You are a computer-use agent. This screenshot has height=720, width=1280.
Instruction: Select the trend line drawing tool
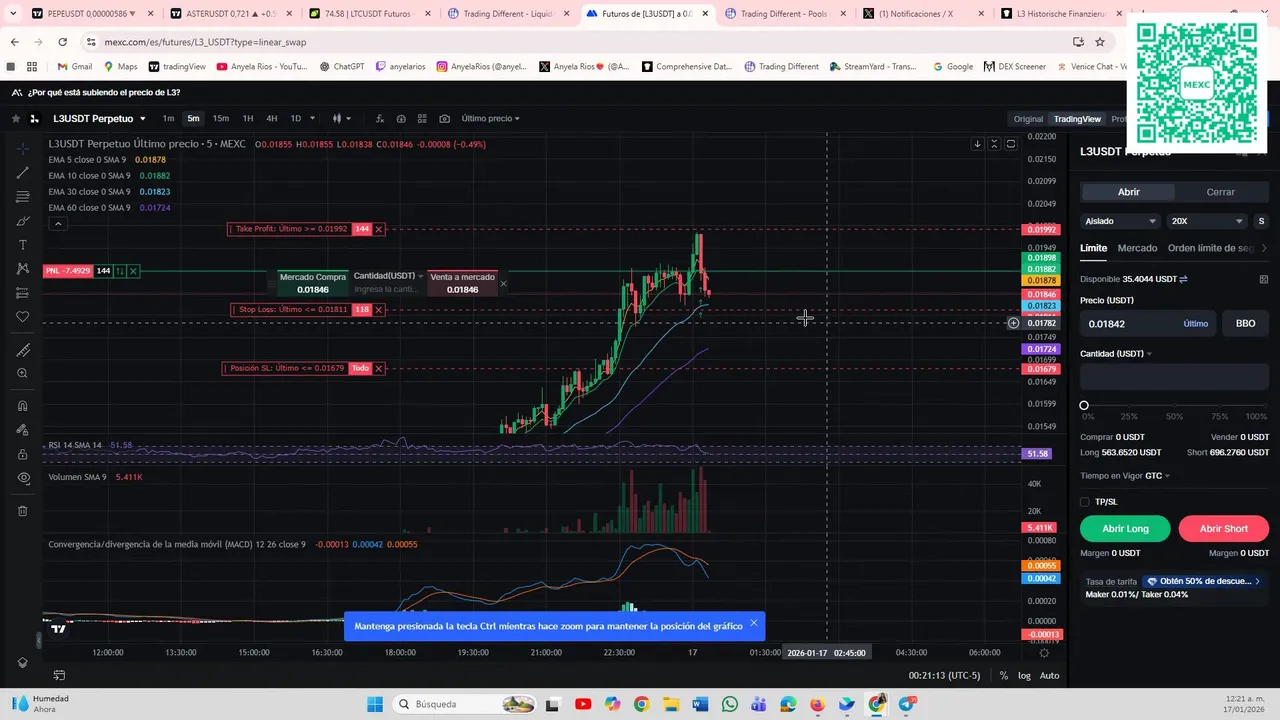pyautogui.click(x=23, y=173)
